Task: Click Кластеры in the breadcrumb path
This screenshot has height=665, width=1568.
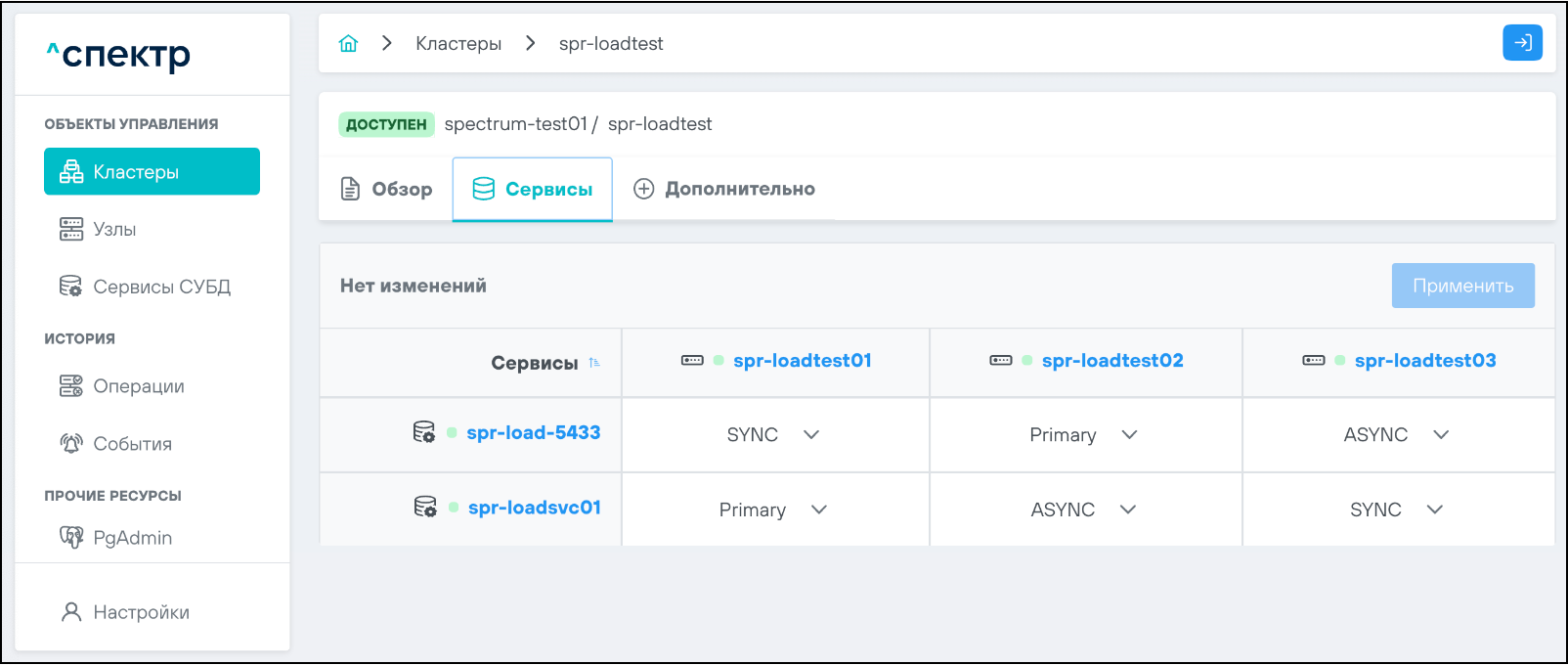Action: (458, 44)
